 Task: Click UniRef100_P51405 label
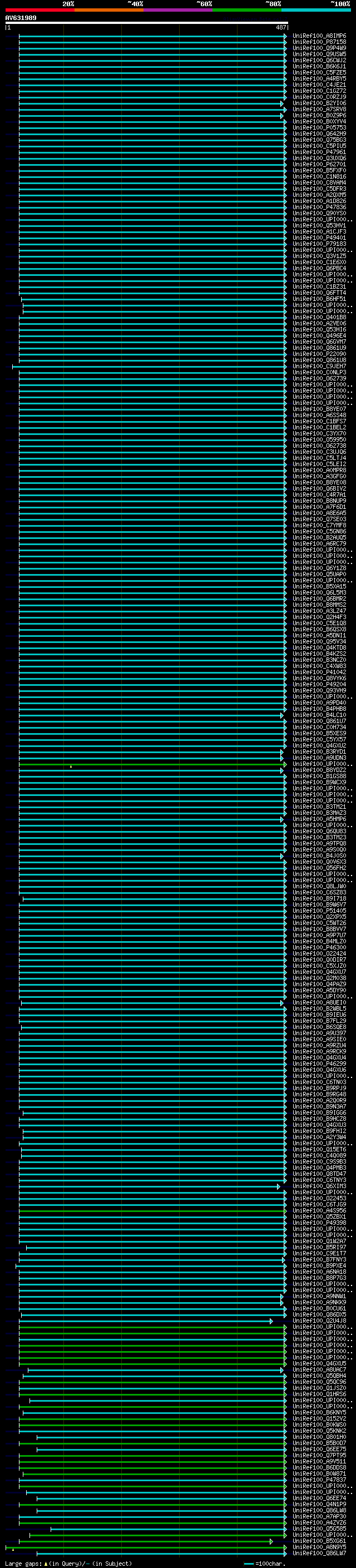coord(319,911)
